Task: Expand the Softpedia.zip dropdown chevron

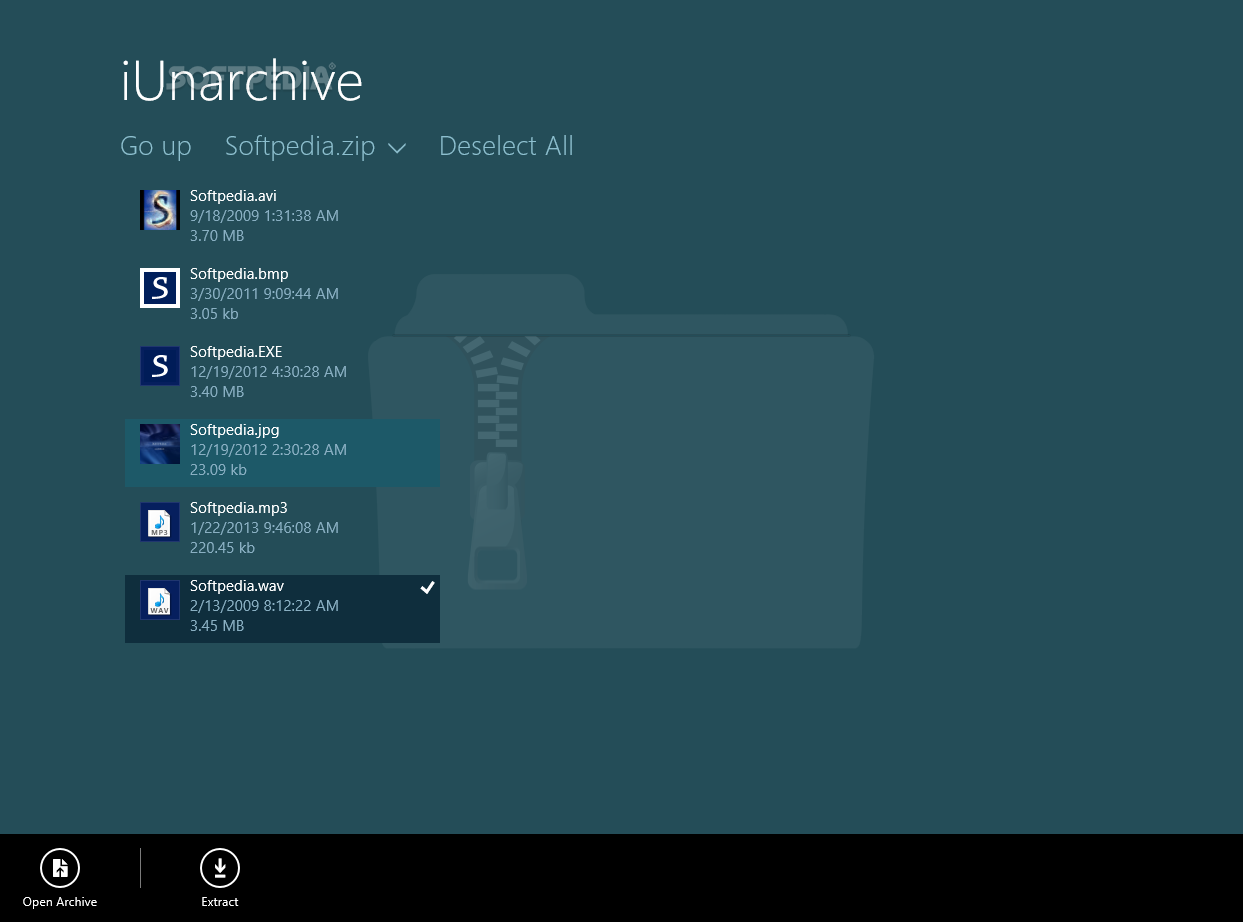Action: point(397,148)
